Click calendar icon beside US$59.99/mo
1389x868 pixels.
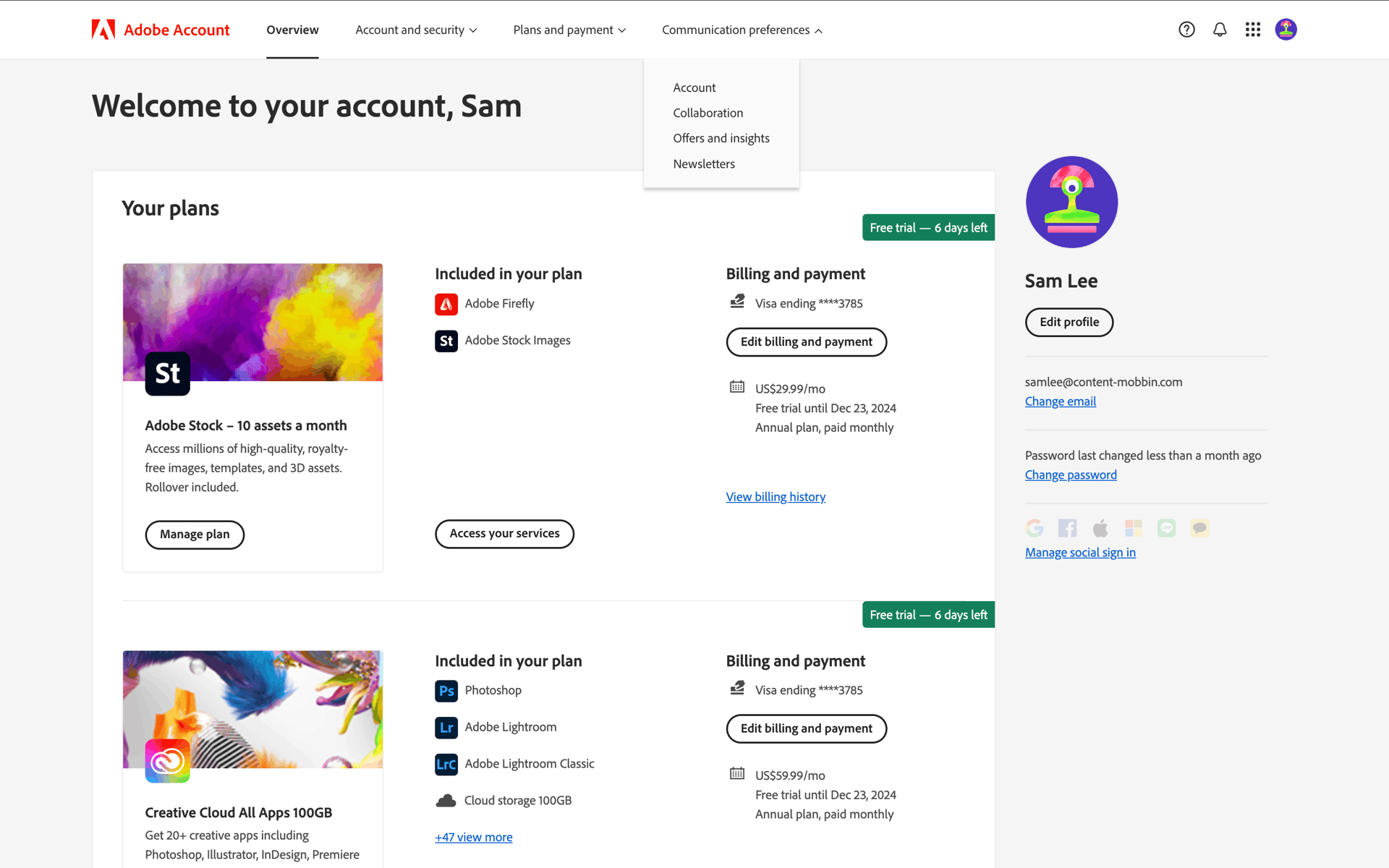coord(737,774)
